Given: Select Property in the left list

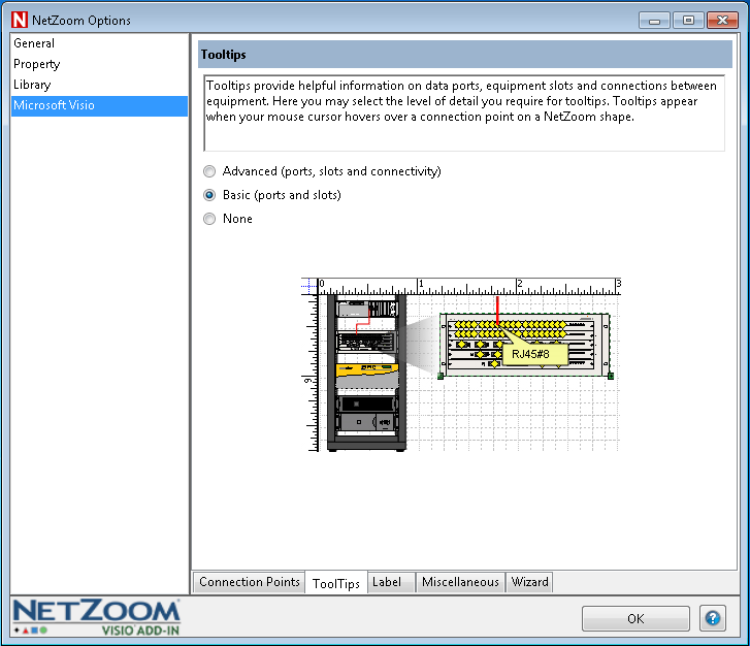Looking at the screenshot, I should point(99,64).
